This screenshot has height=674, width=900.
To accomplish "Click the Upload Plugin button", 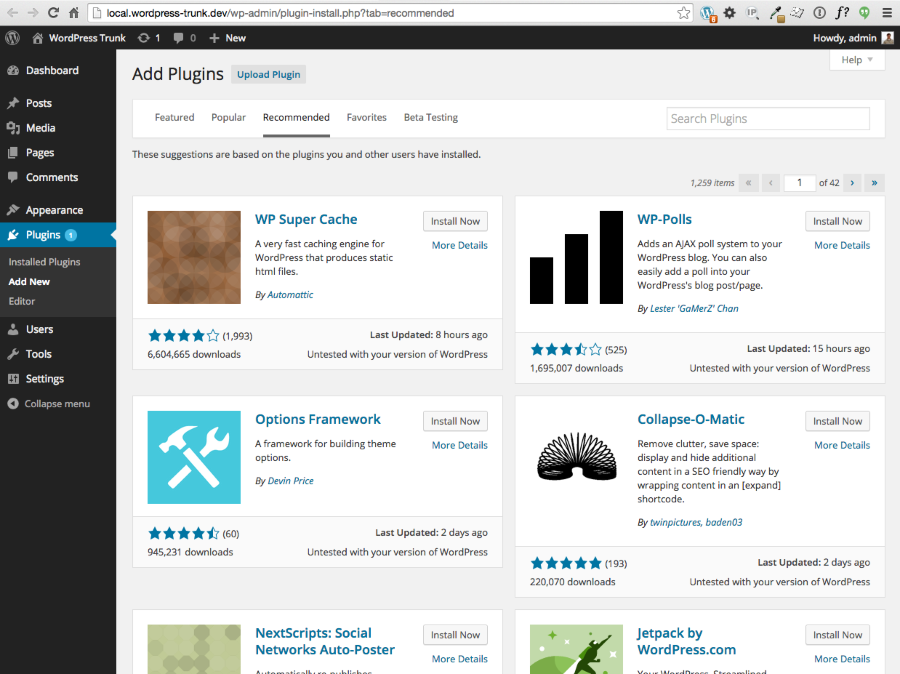I will coord(269,75).
